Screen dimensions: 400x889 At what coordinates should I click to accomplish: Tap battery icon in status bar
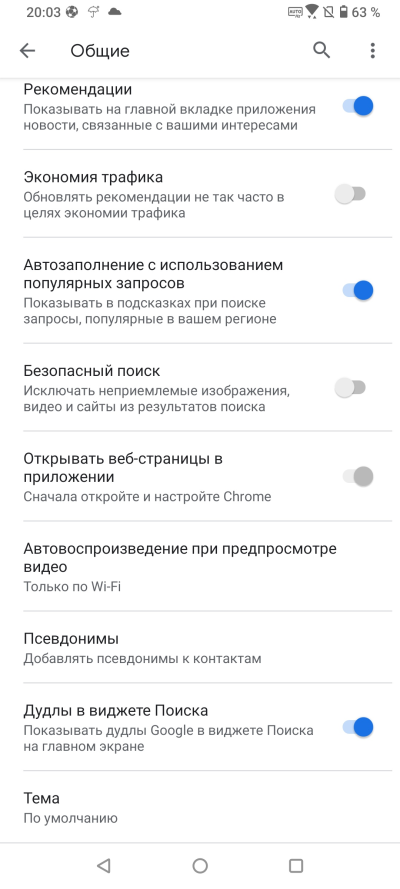pyautogui.click(x=343, y=11)
